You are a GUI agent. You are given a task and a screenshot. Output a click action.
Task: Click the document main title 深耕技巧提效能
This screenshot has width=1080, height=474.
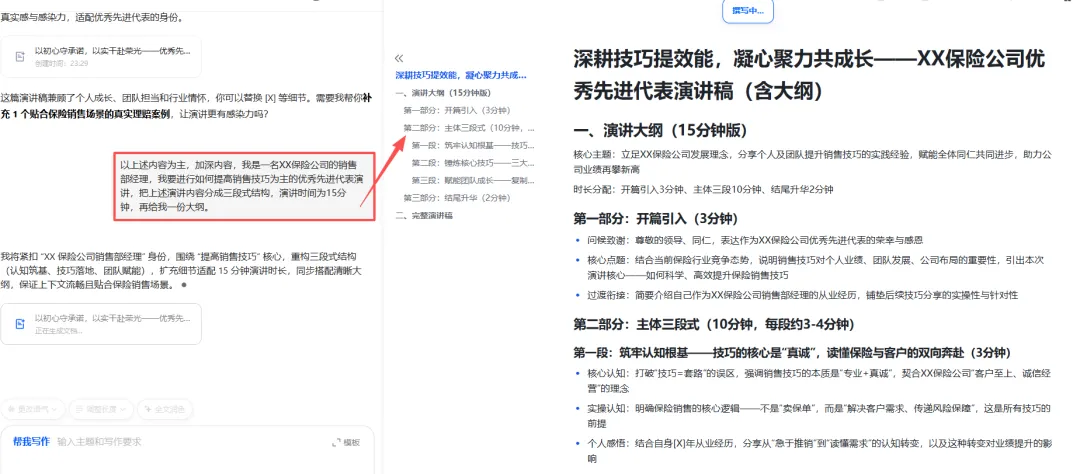click(x=810, y=74)
